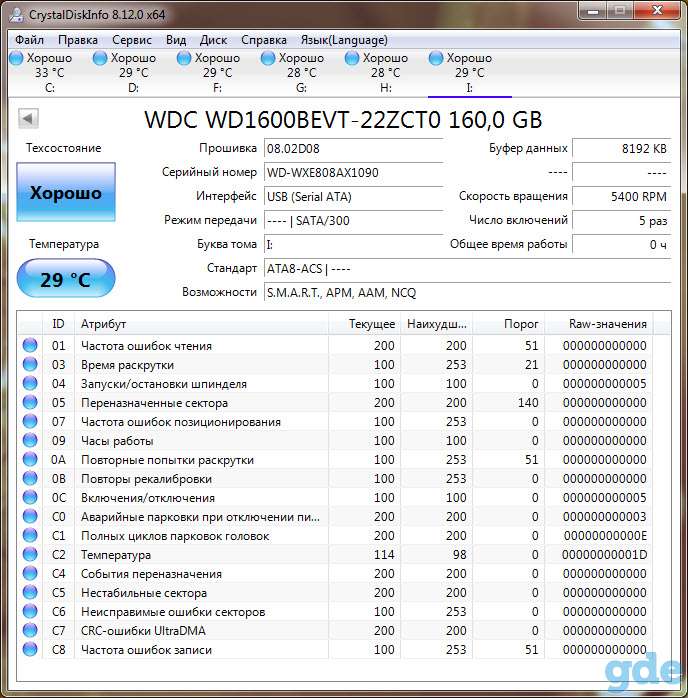This screenshot has width=688, height=698.
Task: Click the Raw-значения column header
Action: [599, 324]
